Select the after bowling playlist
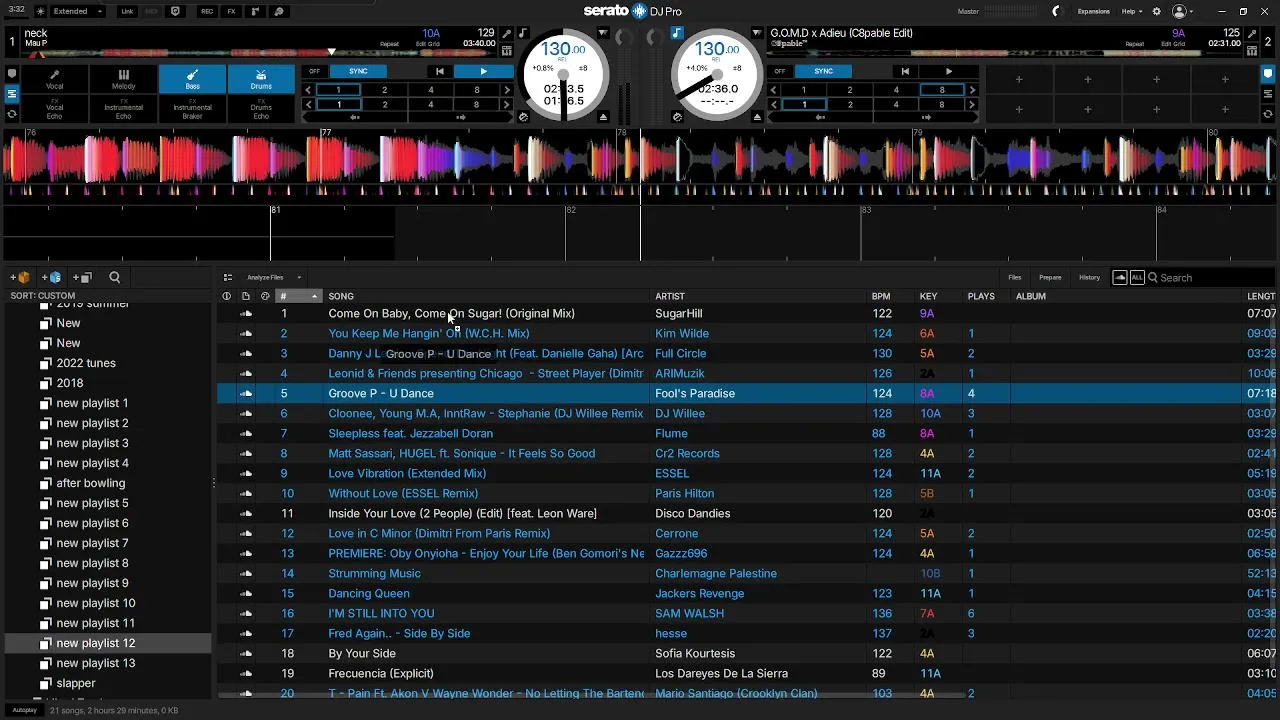This screenshot has width=1280, height=720. click(x=90, y=483)
